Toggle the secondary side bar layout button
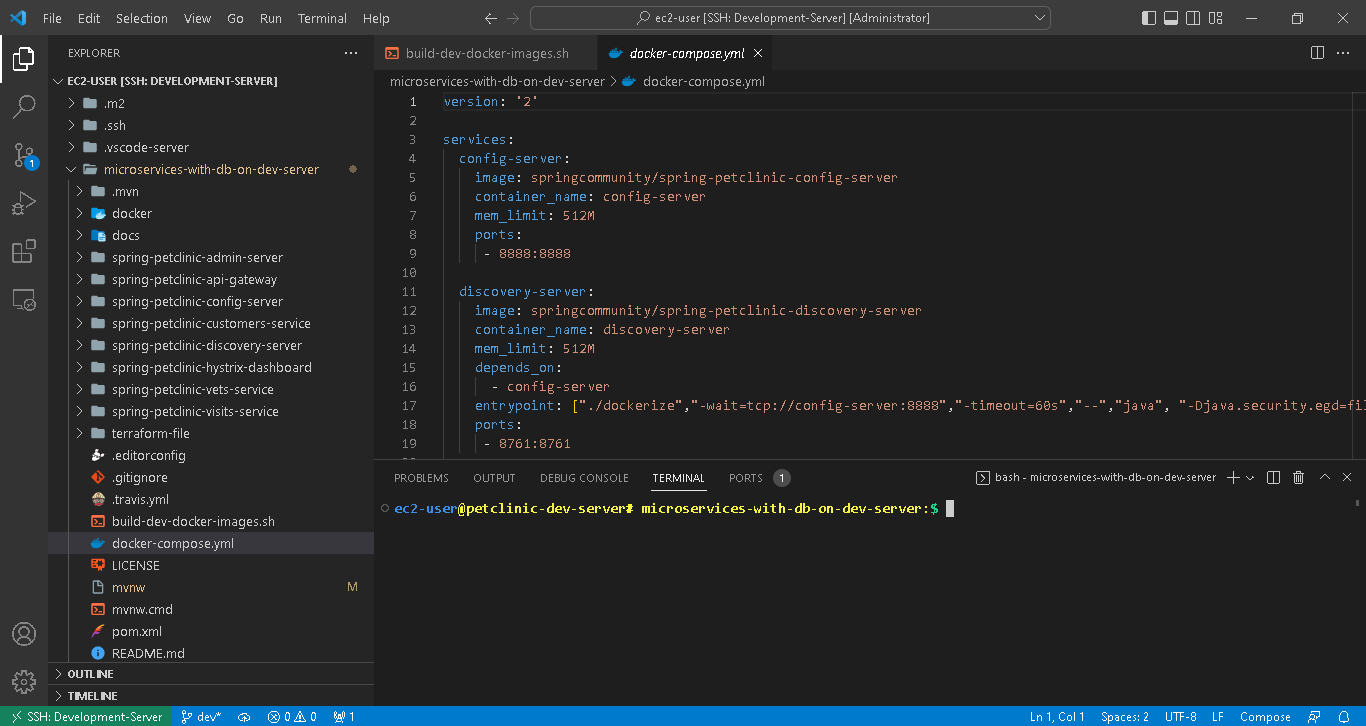The height and width of the screenshot is (726, 1366). point(1194,18)
